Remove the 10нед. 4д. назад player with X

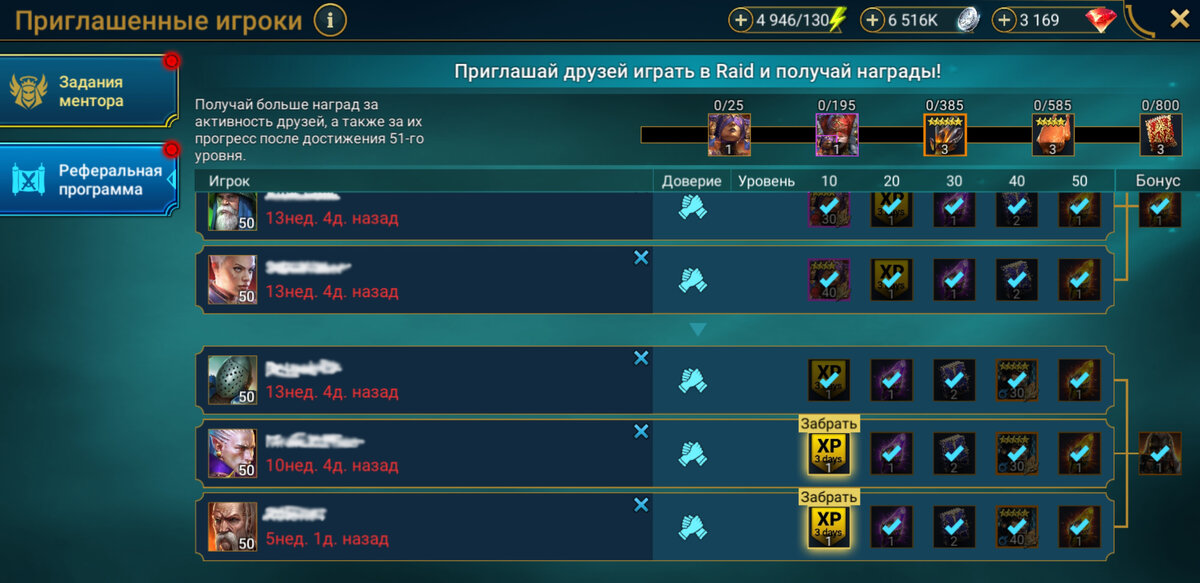tap(641, 431)
